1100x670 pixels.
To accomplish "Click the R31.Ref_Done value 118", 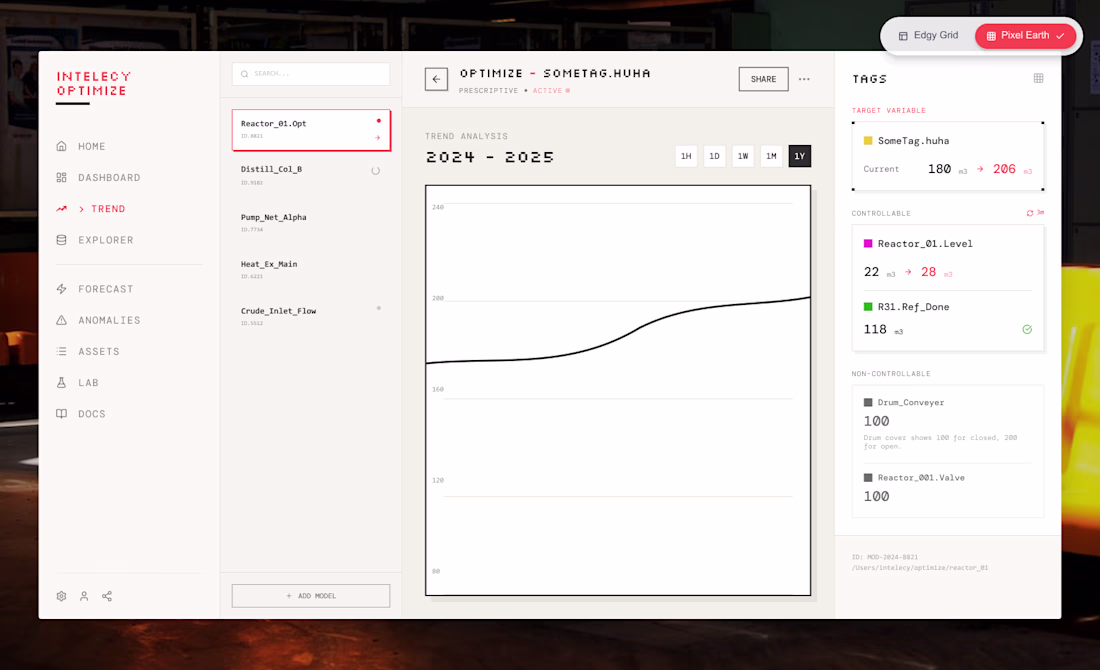I will click(875, 330).
